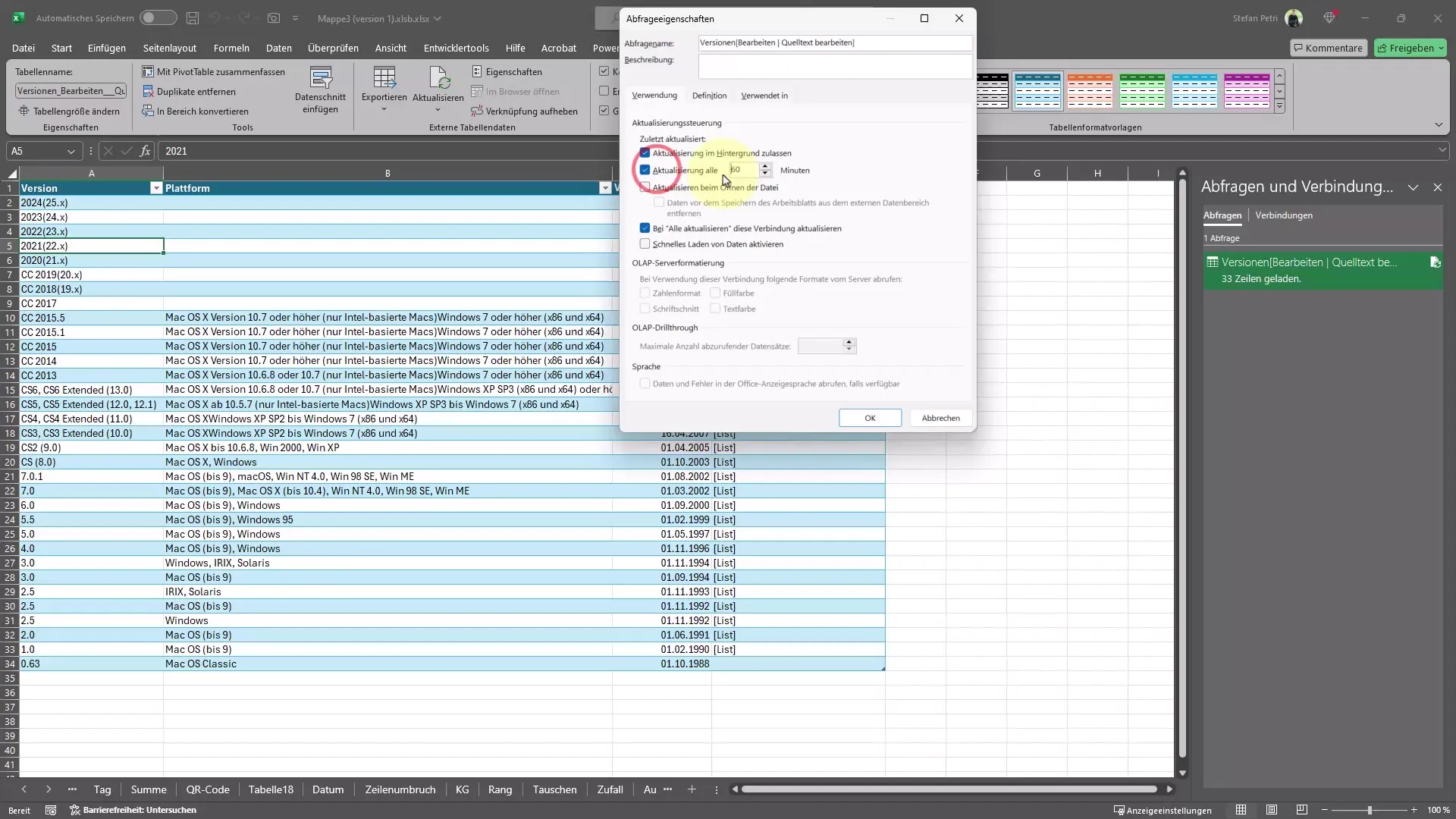Click Tabellengröße ändern

pos(69,111)
